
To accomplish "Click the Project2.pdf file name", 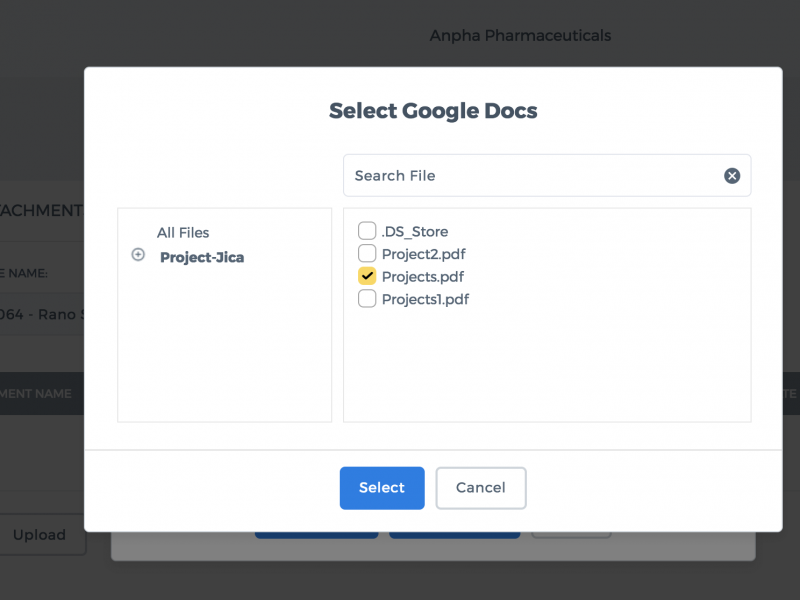I will [x=423, y=254].
